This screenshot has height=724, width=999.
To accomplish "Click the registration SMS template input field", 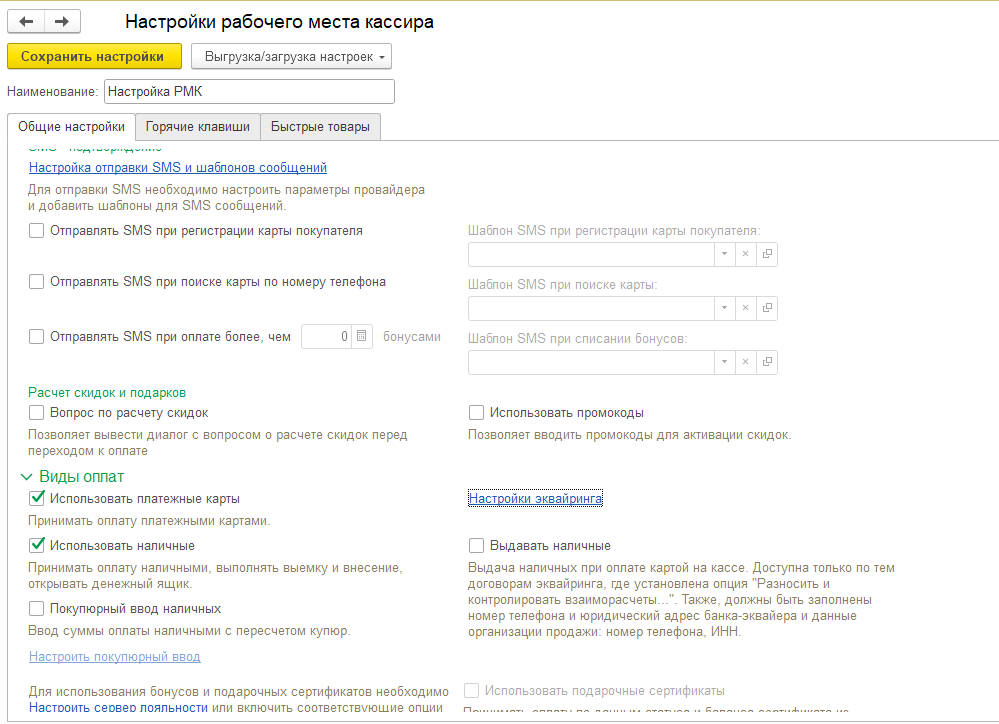I will point(591,254).
